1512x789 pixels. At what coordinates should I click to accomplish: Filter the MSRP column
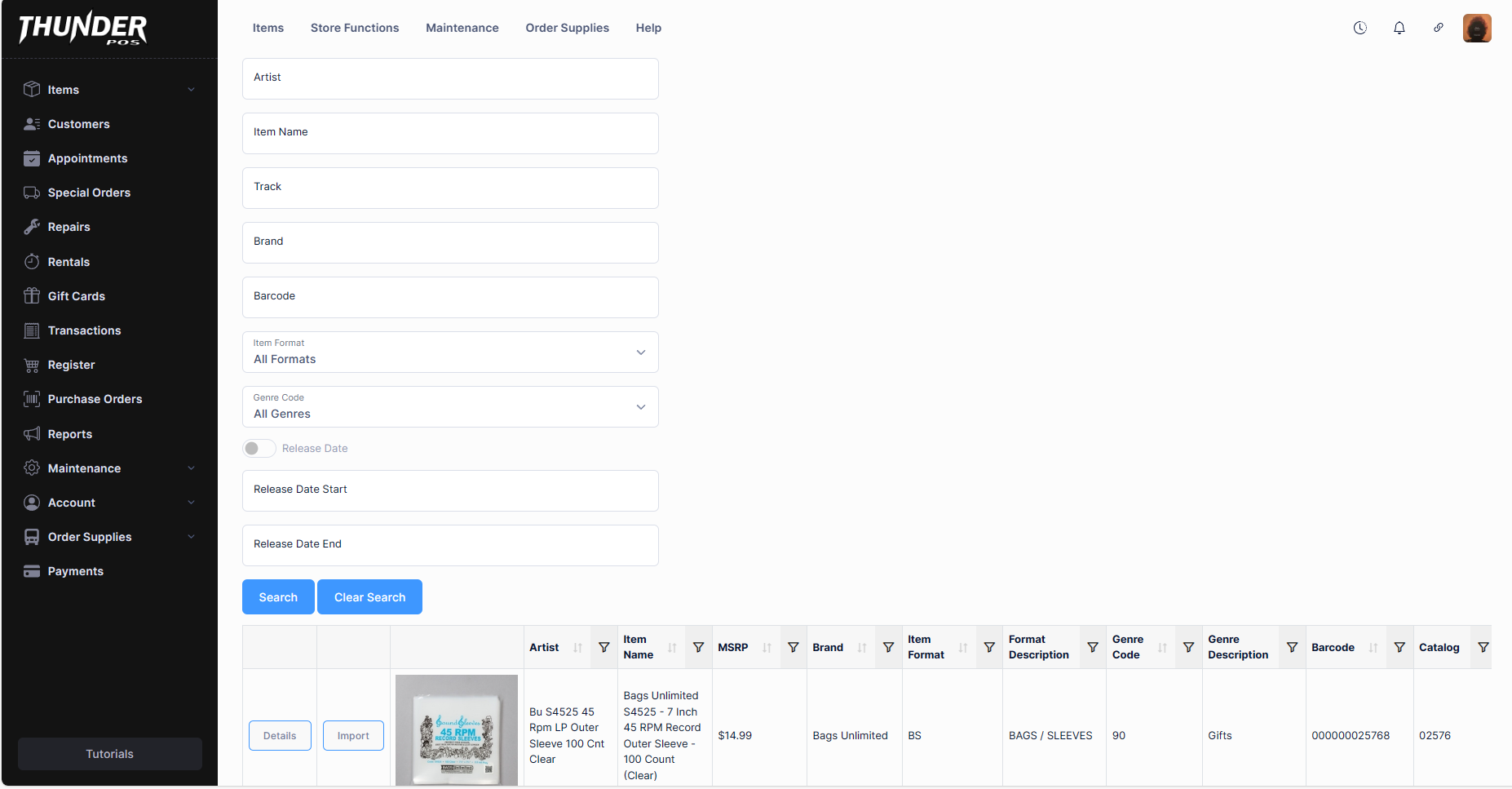[793, 647]
